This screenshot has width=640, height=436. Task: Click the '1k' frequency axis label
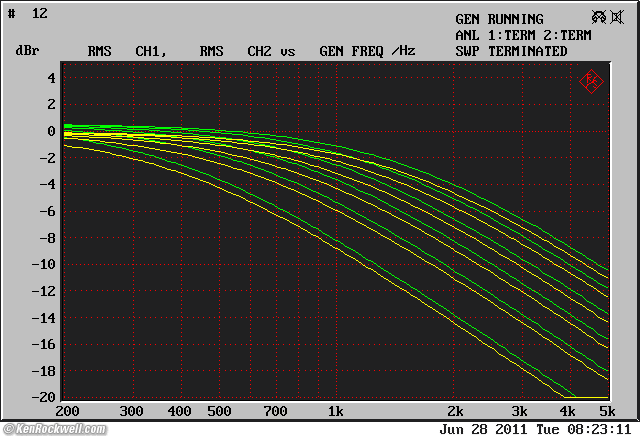[336, 411]
